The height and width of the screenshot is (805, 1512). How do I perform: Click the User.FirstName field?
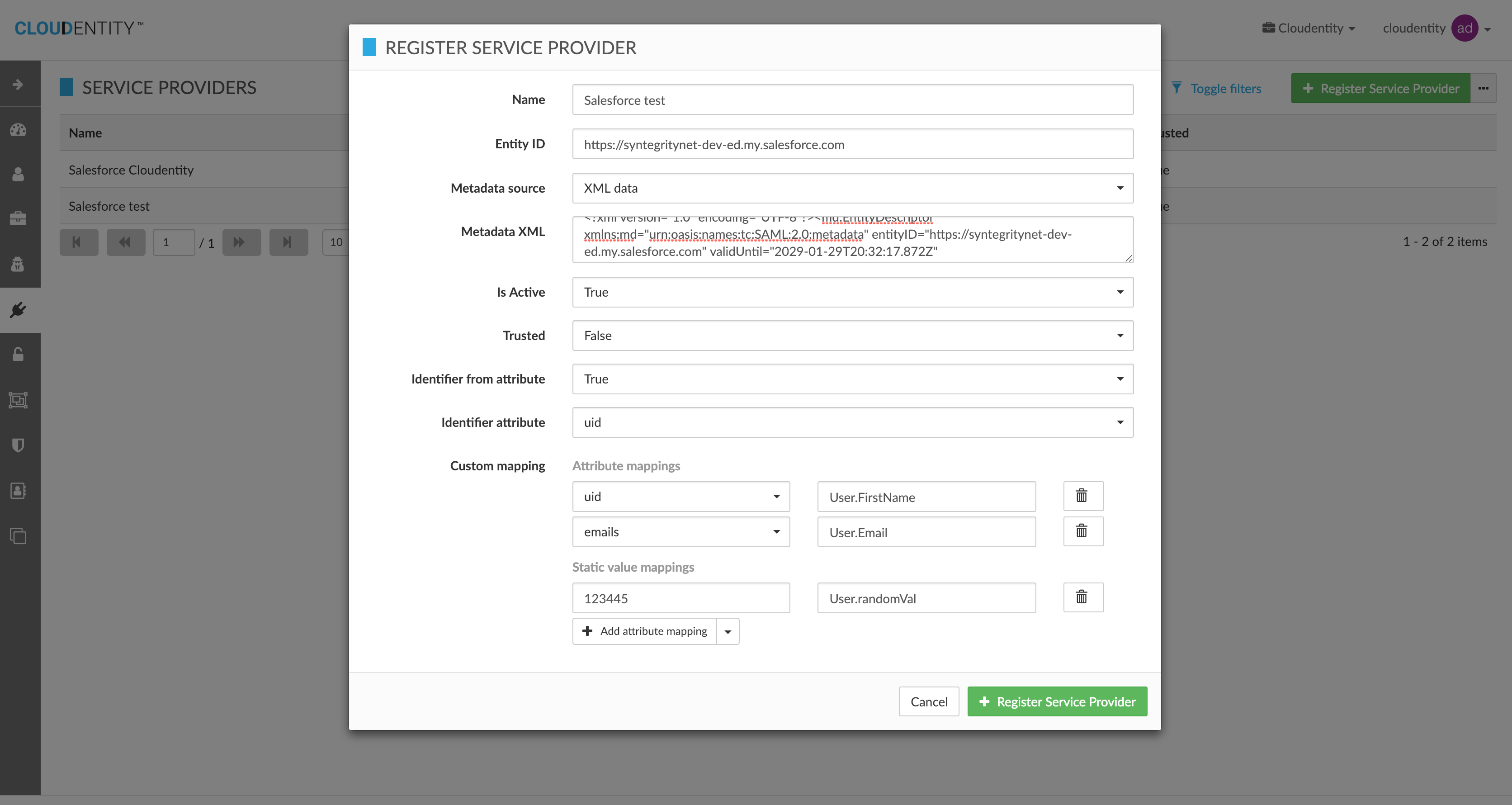(926, 497)
